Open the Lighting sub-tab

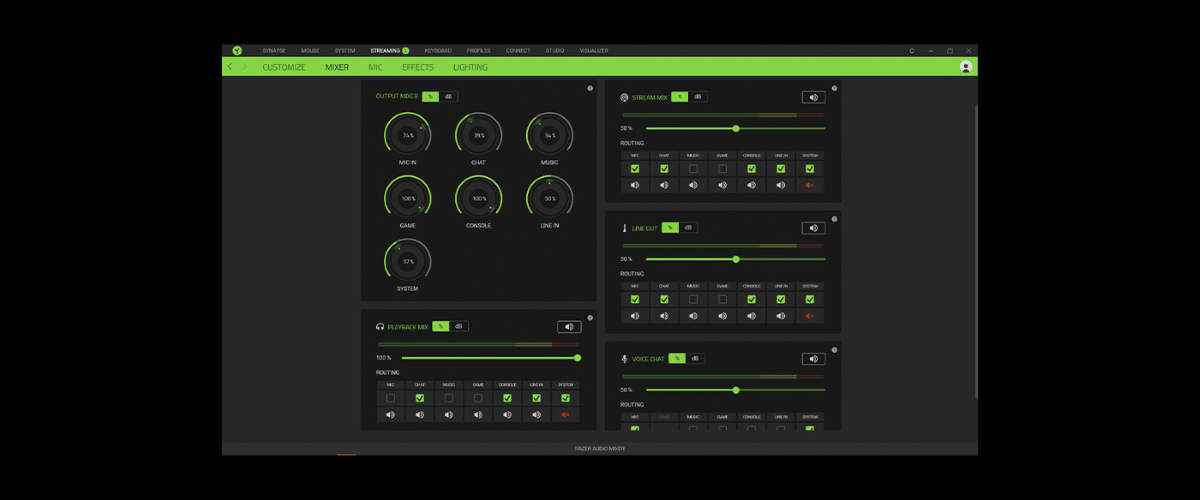(x=470, y=67)
